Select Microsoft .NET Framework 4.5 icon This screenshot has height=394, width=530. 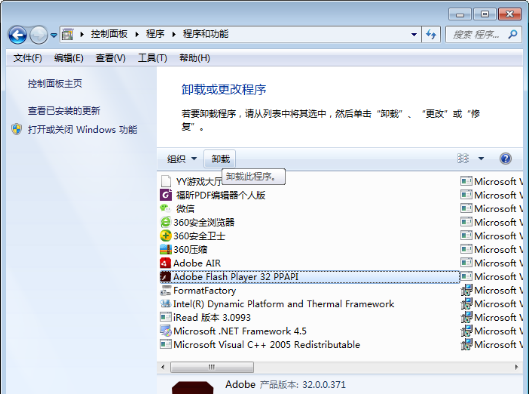[166, 331]
